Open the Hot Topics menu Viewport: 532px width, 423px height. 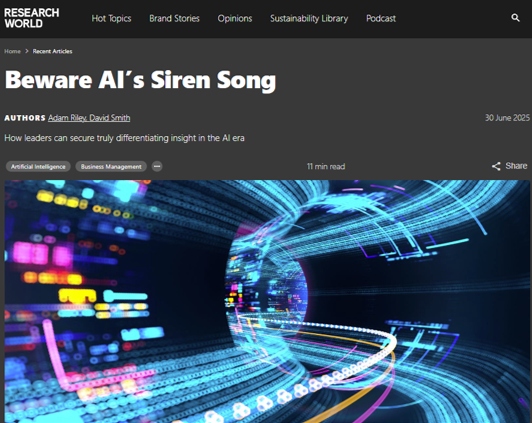111,18
